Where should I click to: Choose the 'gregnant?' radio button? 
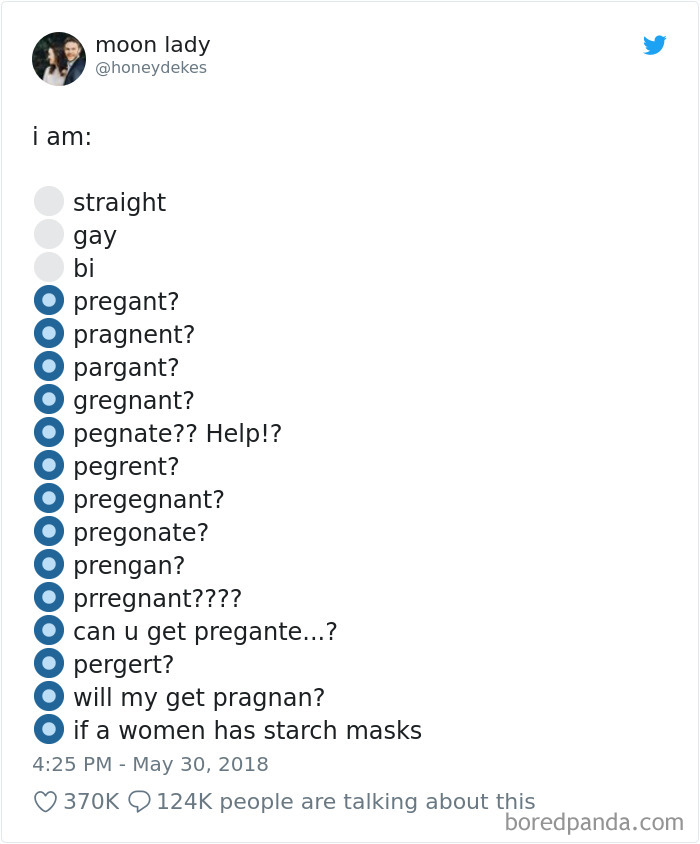pos(48,398)
